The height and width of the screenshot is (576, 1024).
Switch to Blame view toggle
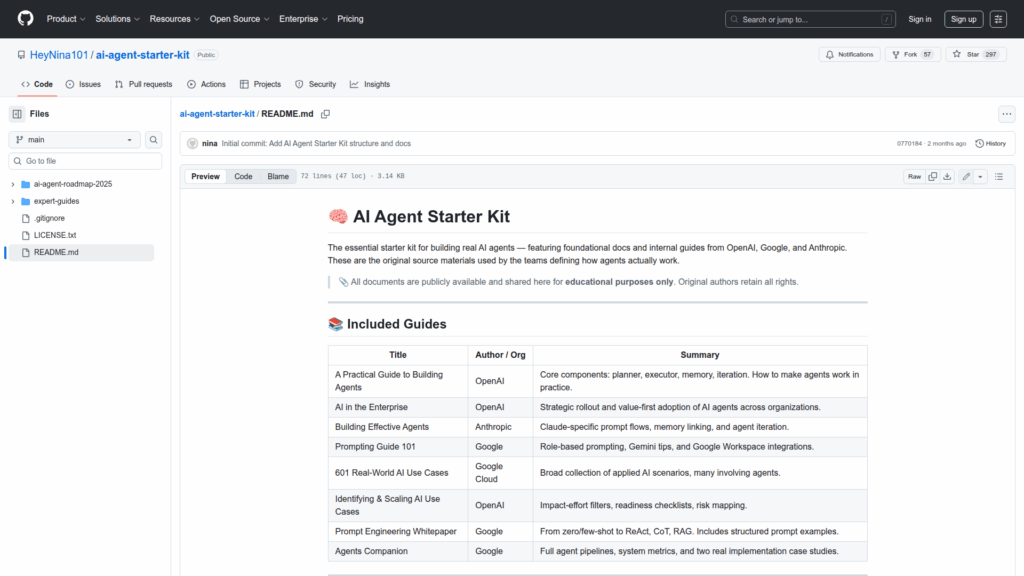278,176
